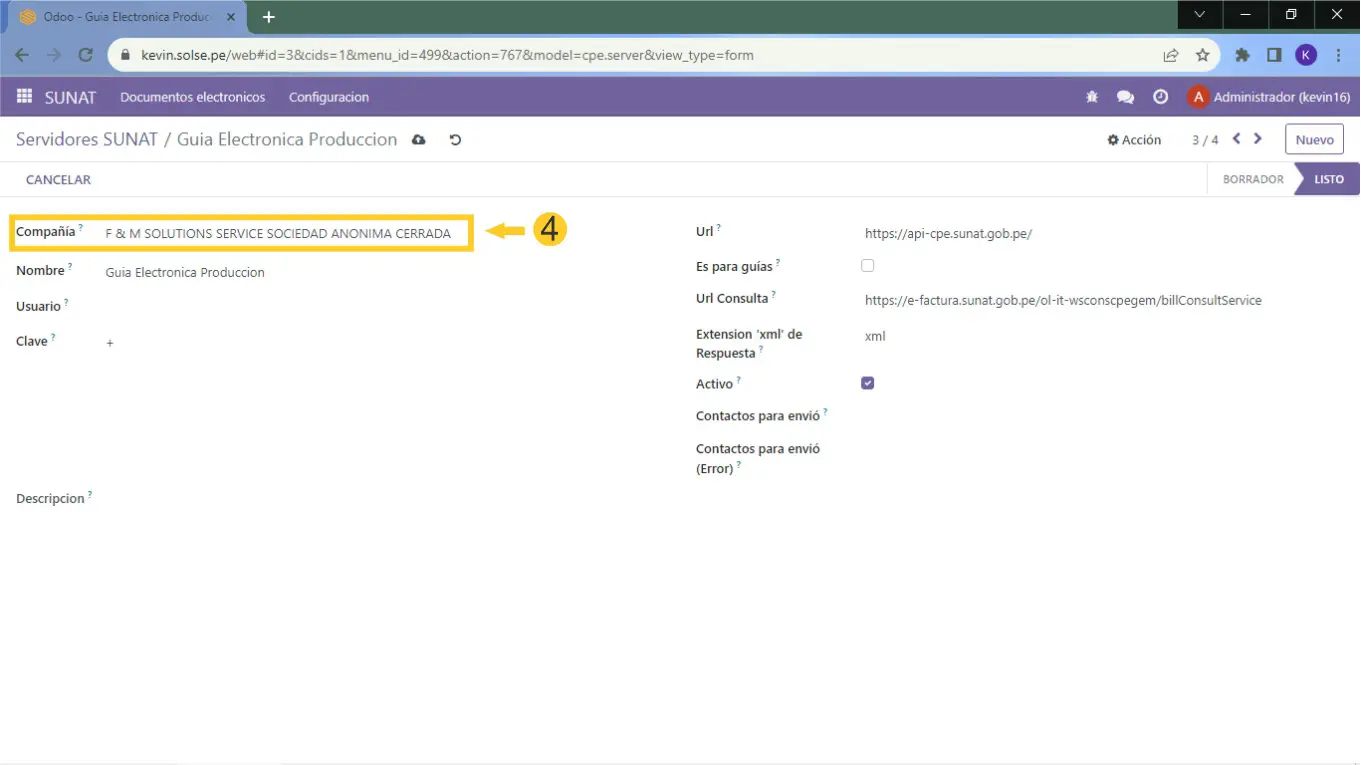Image resolution: width=1361 pixels, height=765 pixels.
Task: Click the tab search chevron
Action: [1200, 14]
